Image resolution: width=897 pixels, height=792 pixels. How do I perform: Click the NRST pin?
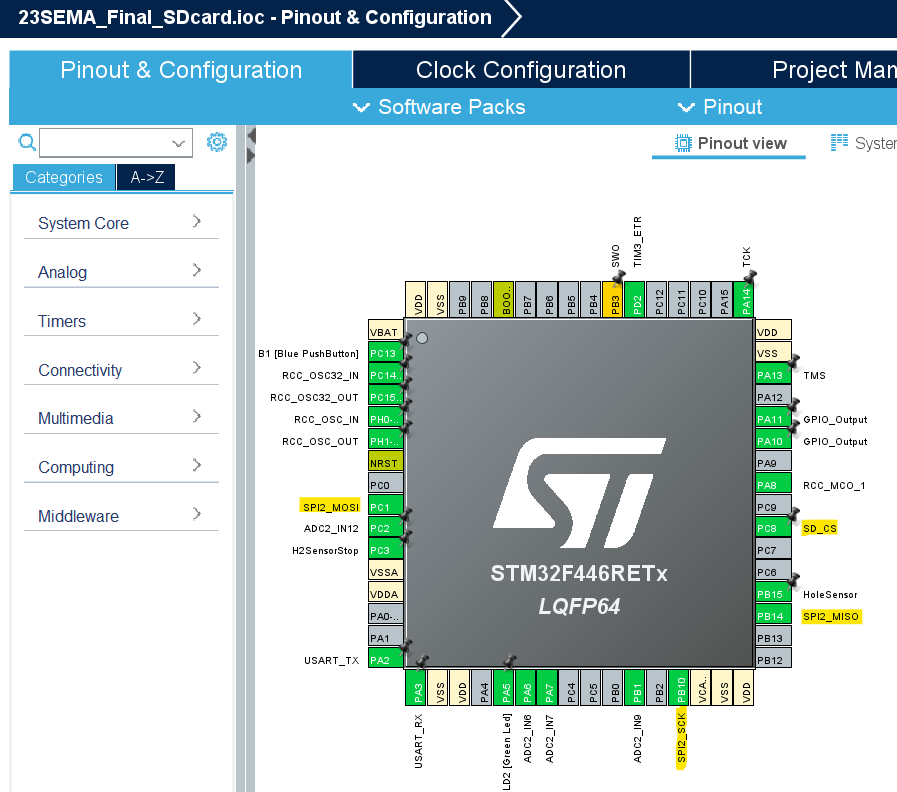[x=386, y=463]
